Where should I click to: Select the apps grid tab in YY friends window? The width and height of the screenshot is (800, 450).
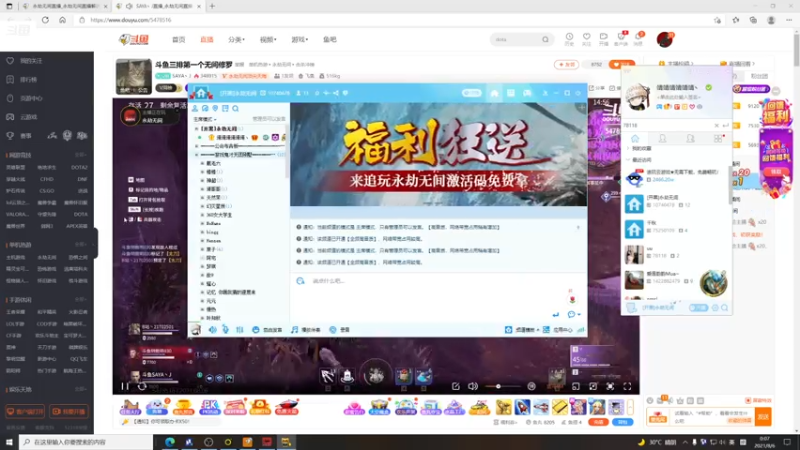point(718,139)
